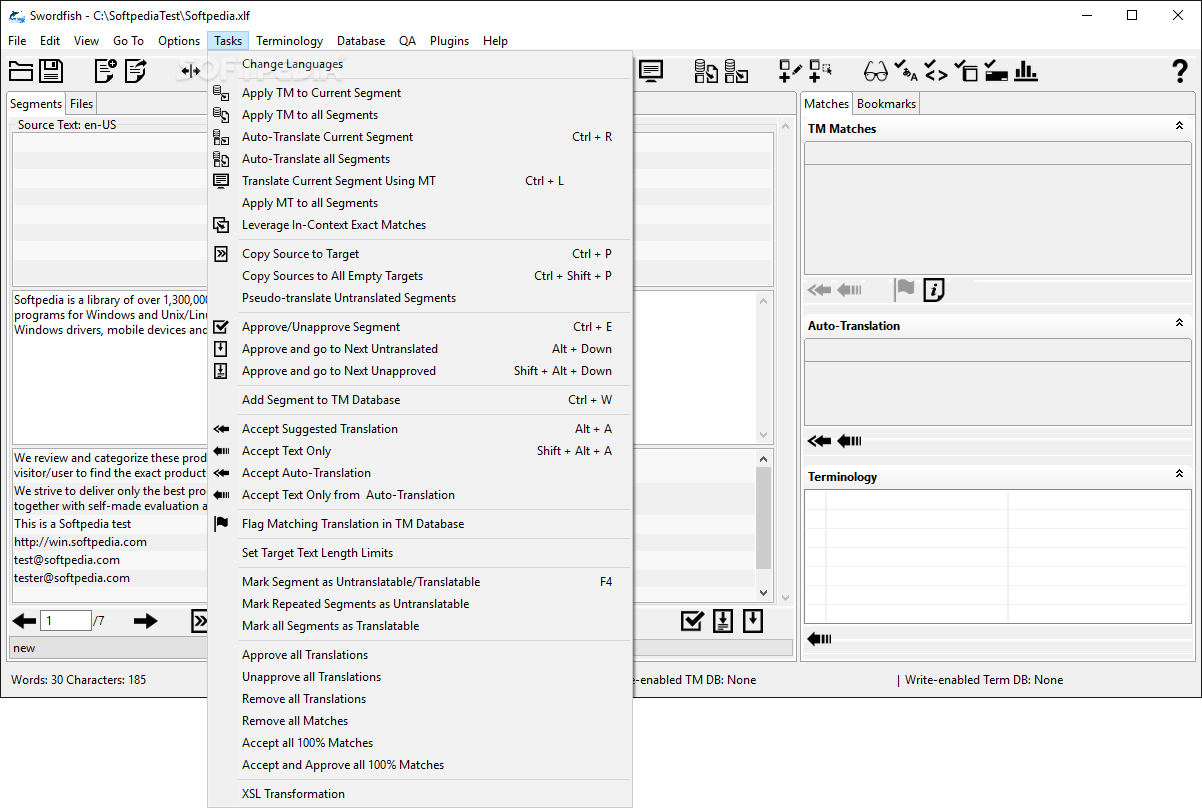This screenshot has height=808, width=1202.
Task: Click the monitor machine translation toolbar icon
Action: pyautogui.click(x=651, y=71)
